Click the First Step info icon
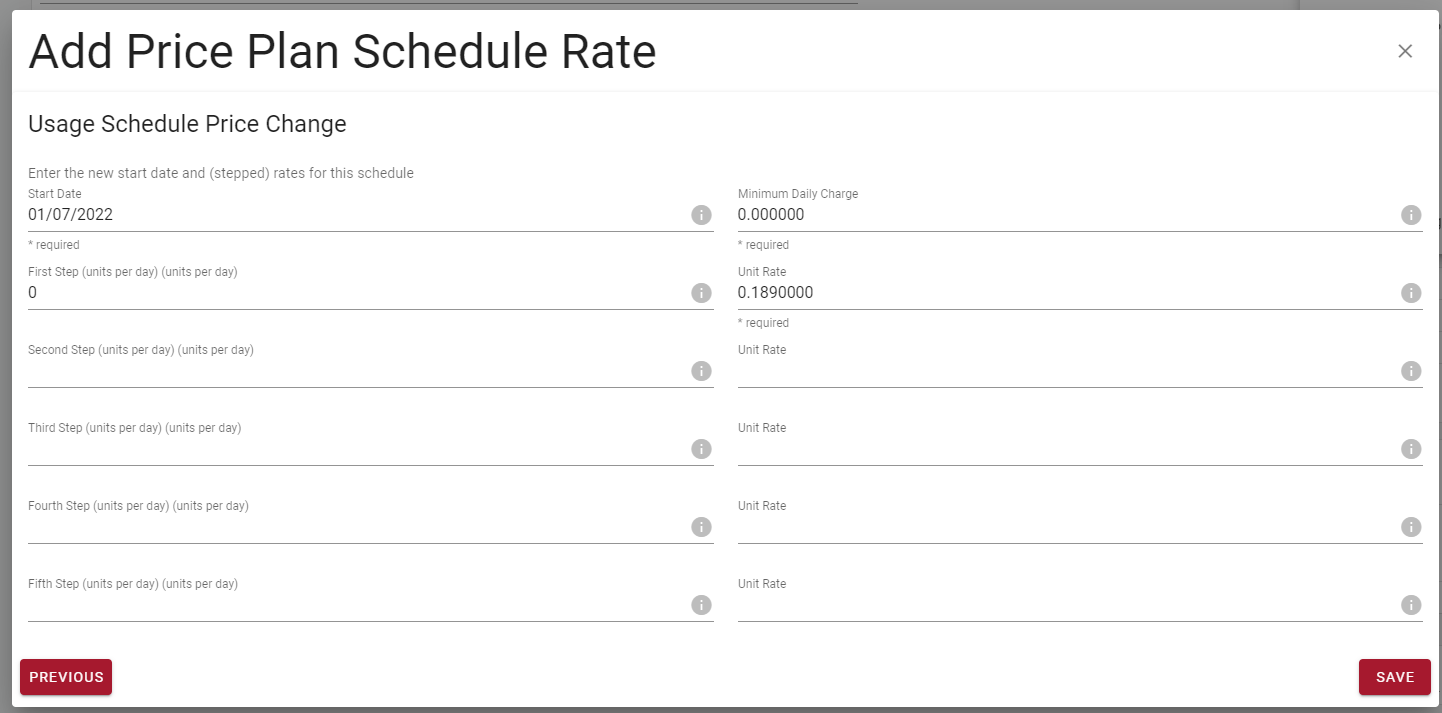This screenshot has width=1442, height=713. (701, 293)
